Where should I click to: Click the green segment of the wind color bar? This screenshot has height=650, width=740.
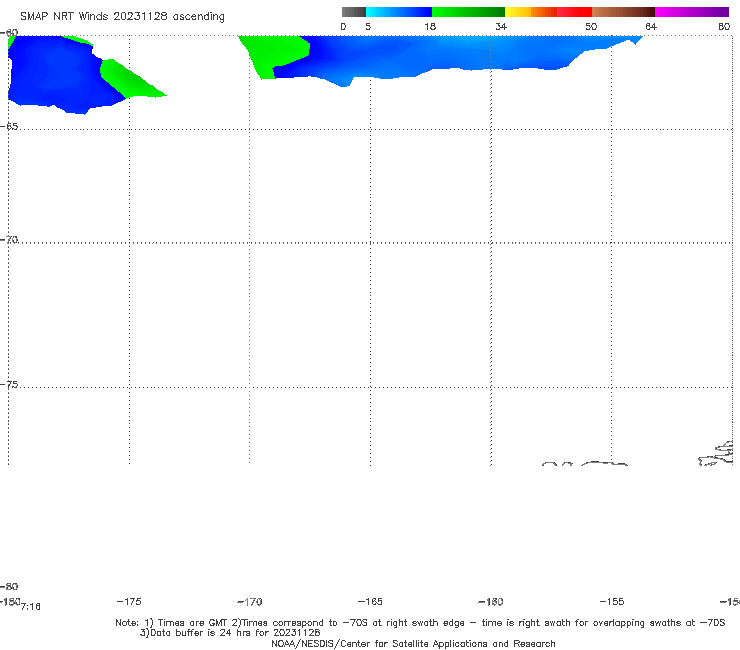(468, 12)
